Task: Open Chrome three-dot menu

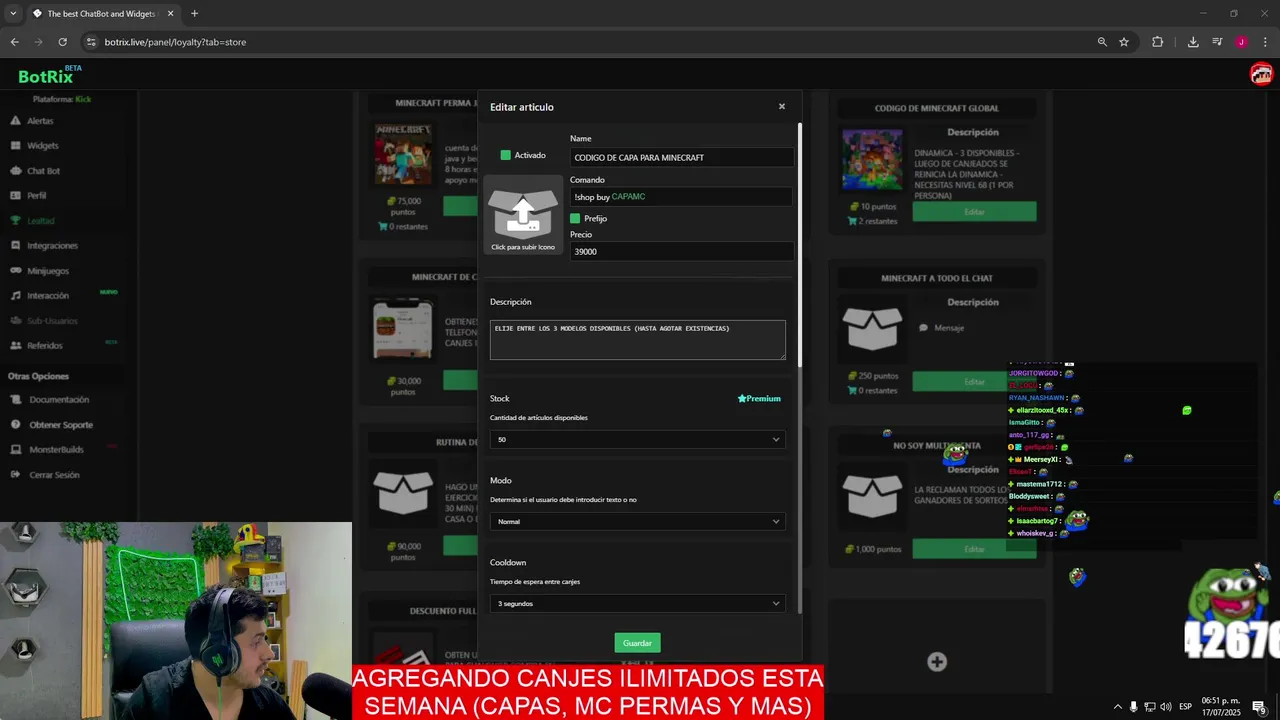Action: tap(1264, 42)
